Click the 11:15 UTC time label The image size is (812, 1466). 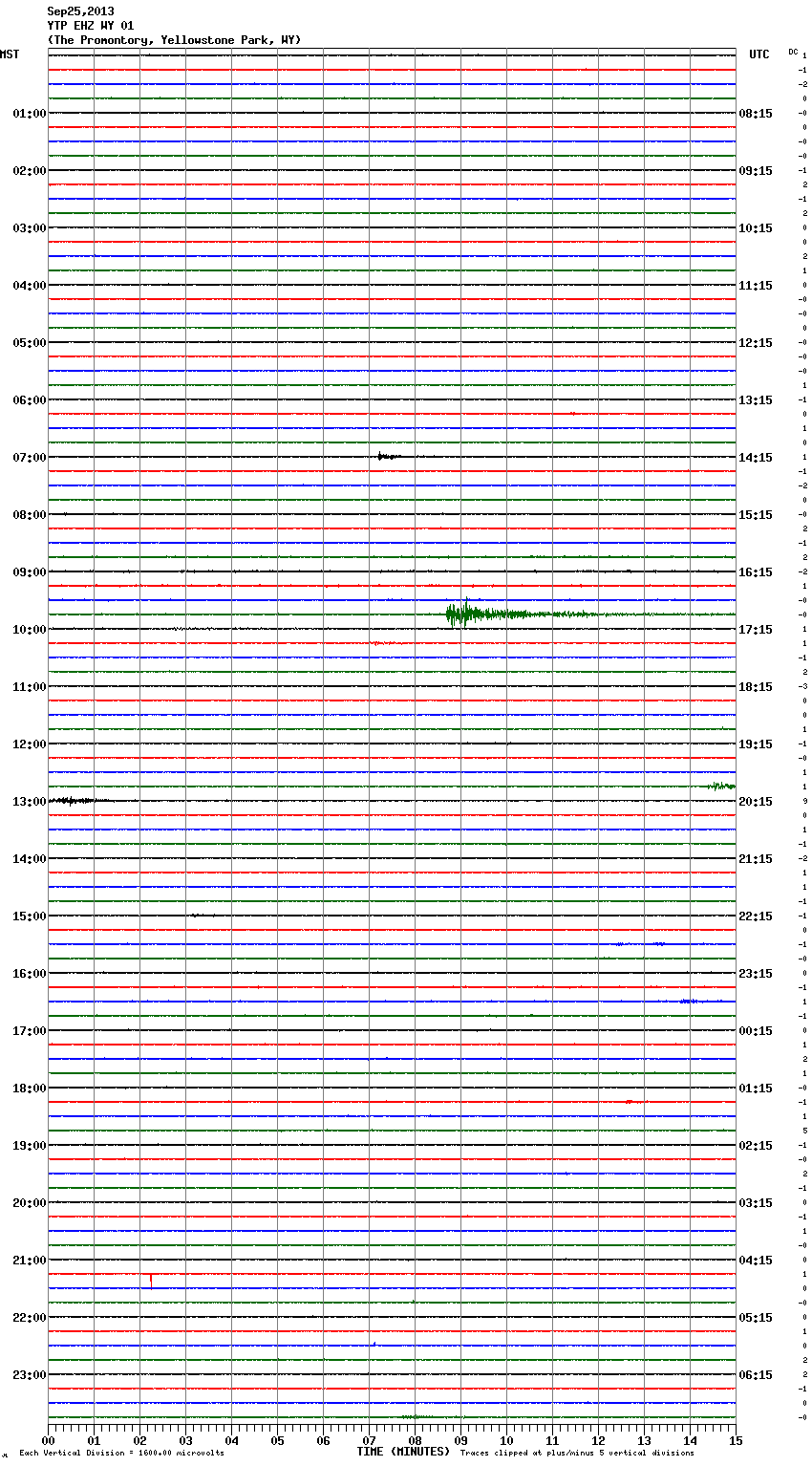coord(756,286)
